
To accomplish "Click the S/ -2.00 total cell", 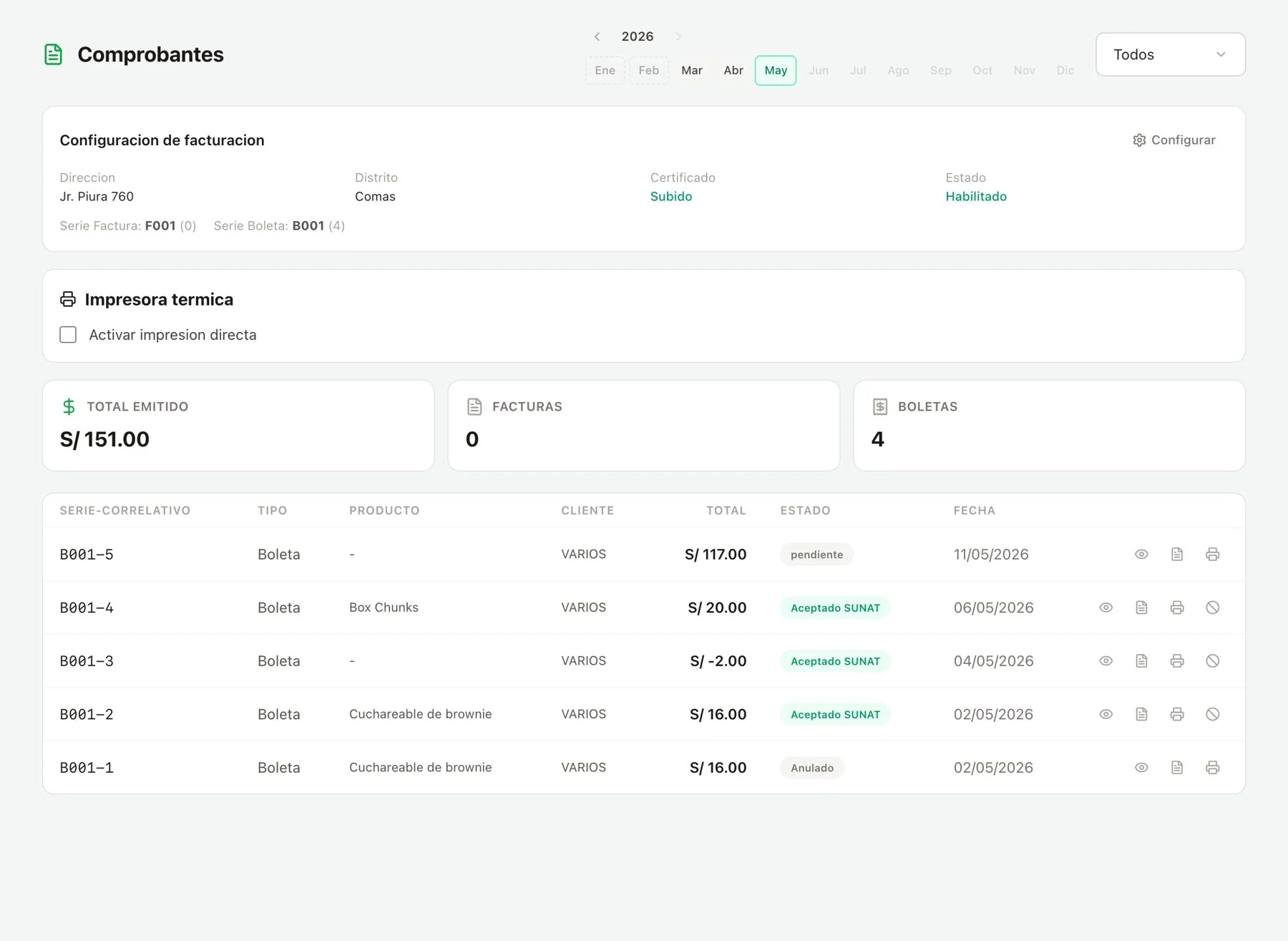I will [x=718, y=661].
